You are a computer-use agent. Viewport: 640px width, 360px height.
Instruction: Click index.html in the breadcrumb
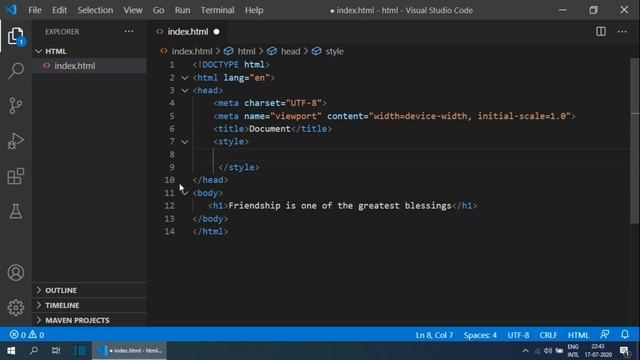pos(192,51)
